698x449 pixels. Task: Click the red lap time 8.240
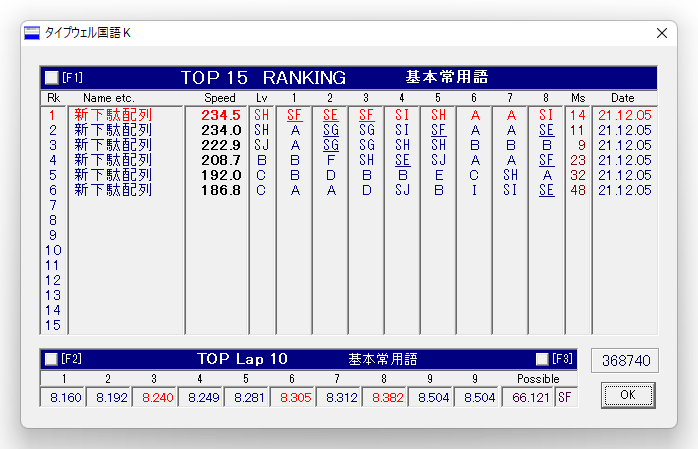click(x=157, y=397)
